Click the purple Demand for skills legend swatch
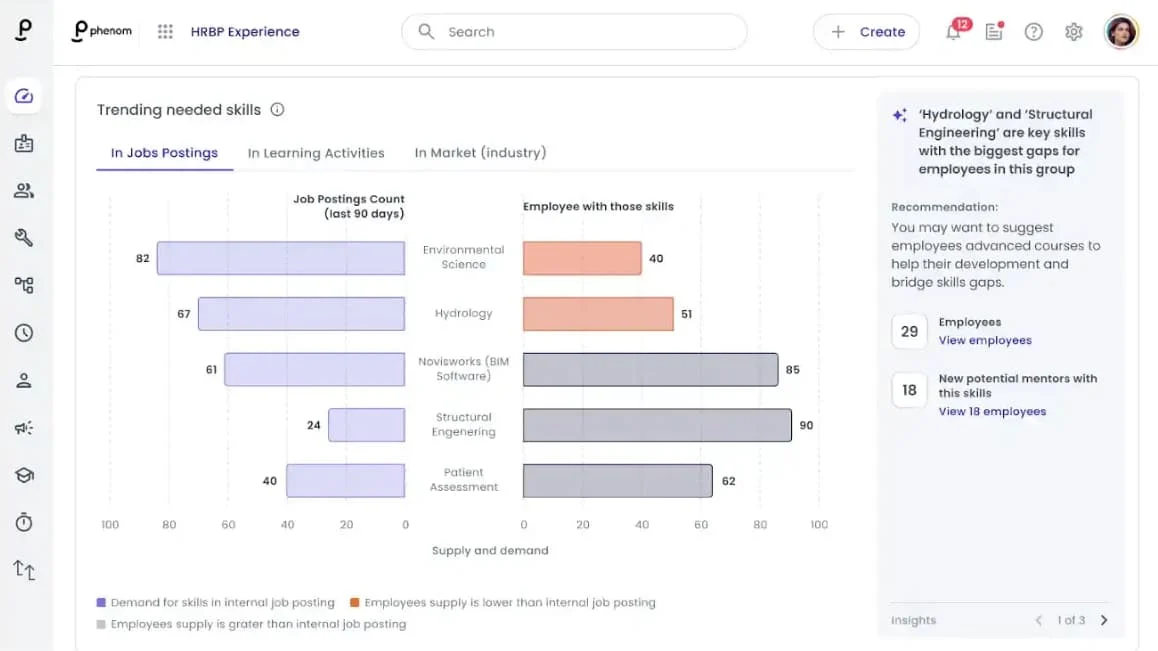The width and height of the screenshot is (1158, 651). tap(101, 602)
